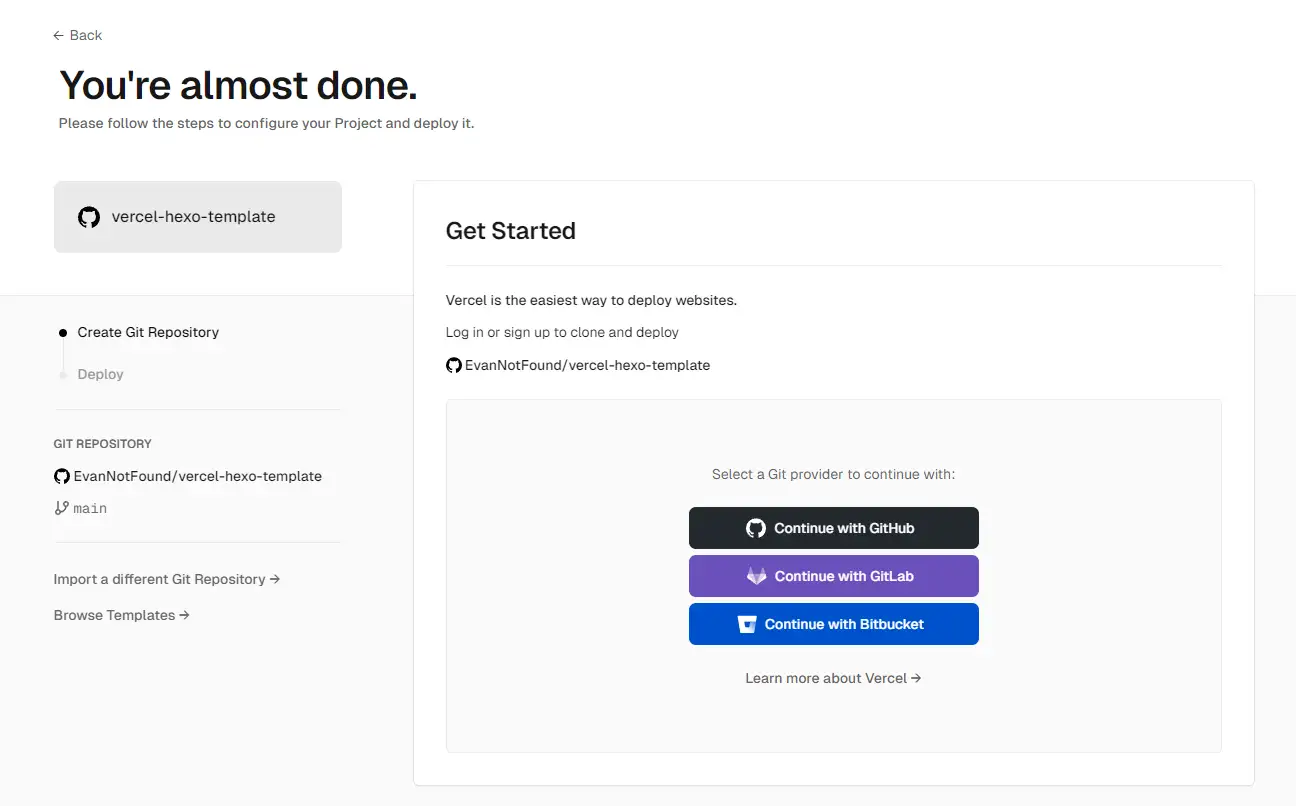Click 'Log in or sign up to clone and deploy'
The width and height of the screenshot is (1296, 806).
coord(562,332)
